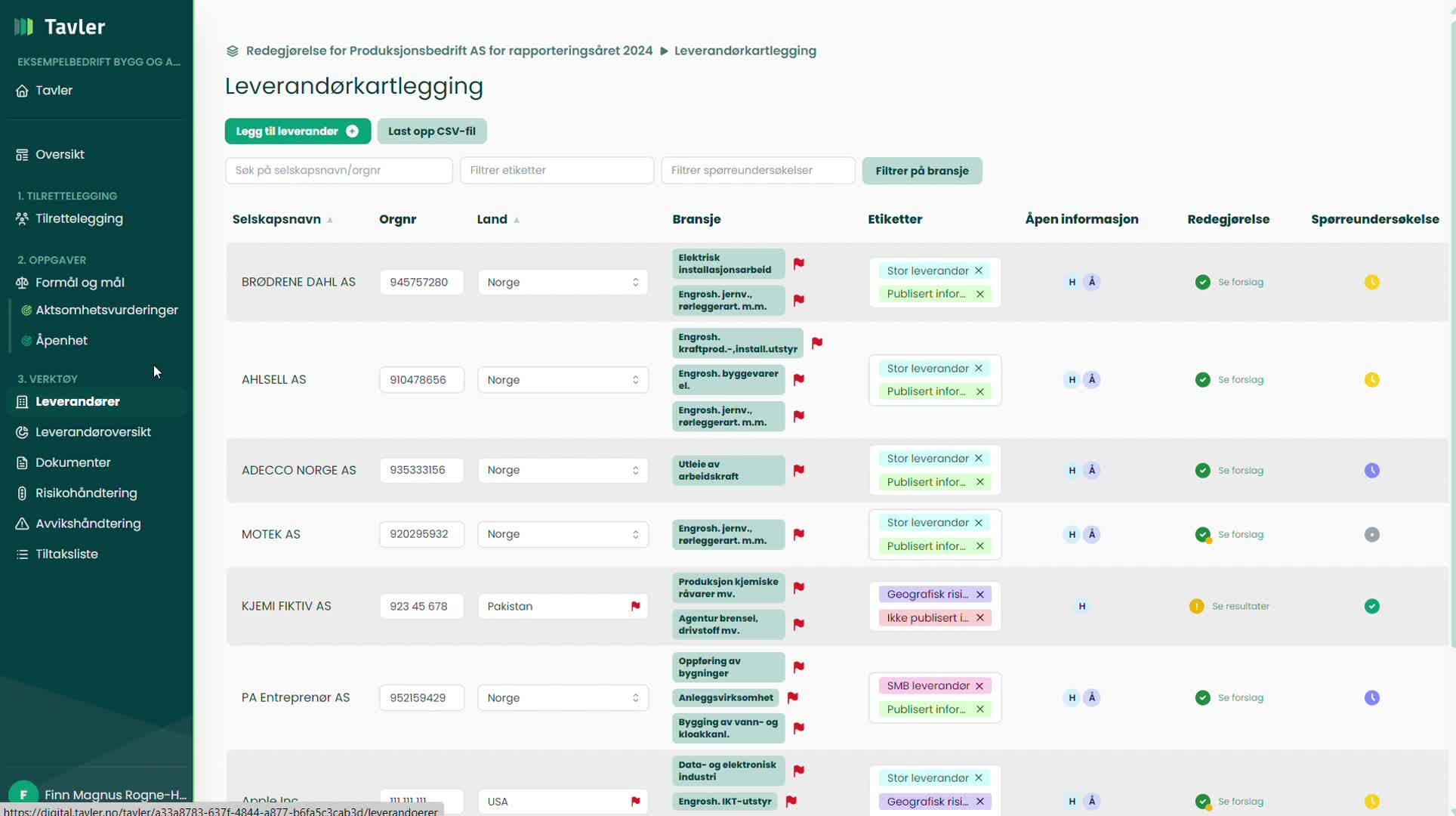Click green checkmark survey icon for KJEMI FIKTIV AS
This screenshot has width=1456, height=816.
(1371, 606)
